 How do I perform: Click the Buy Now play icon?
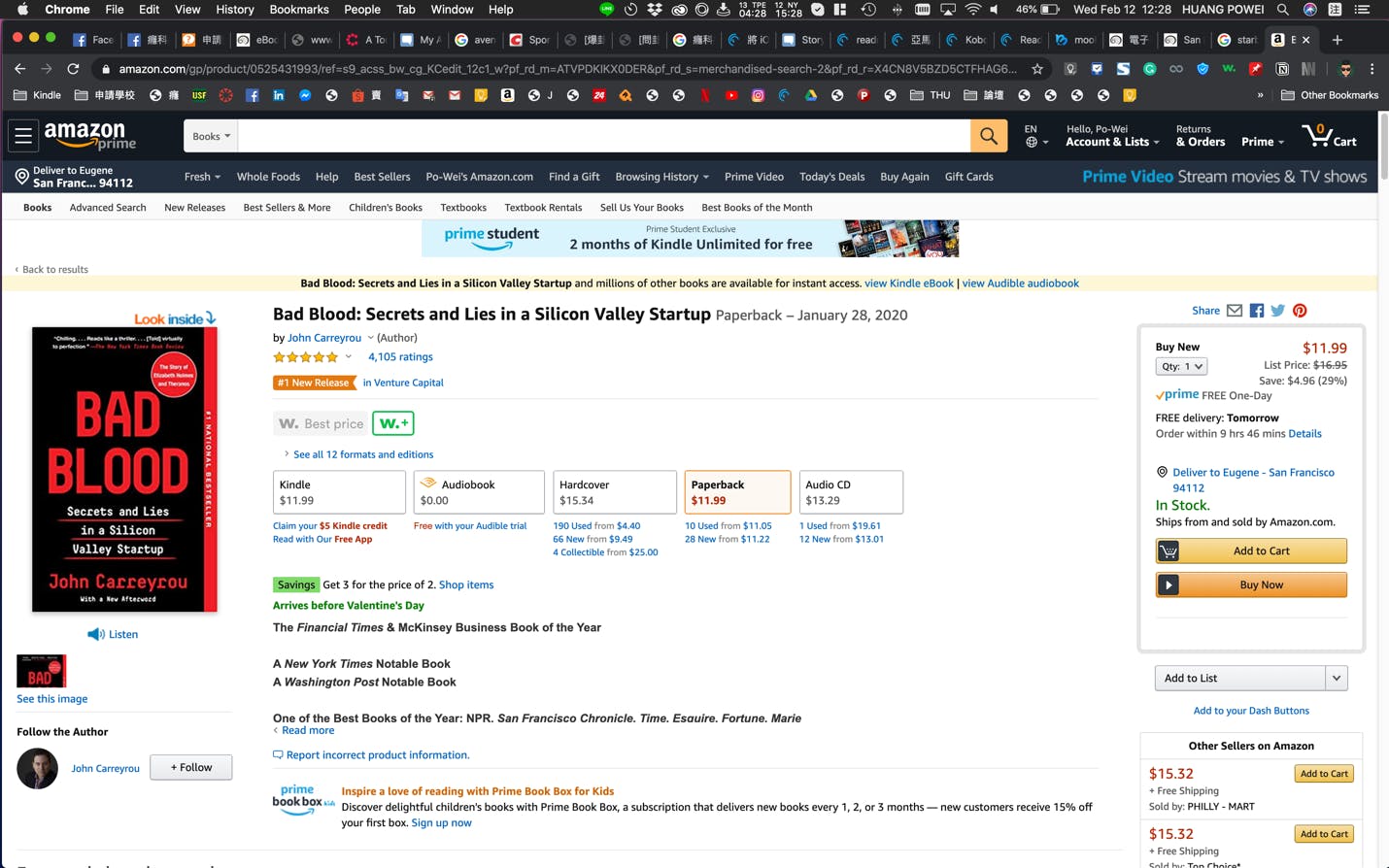click(1169, 584)
